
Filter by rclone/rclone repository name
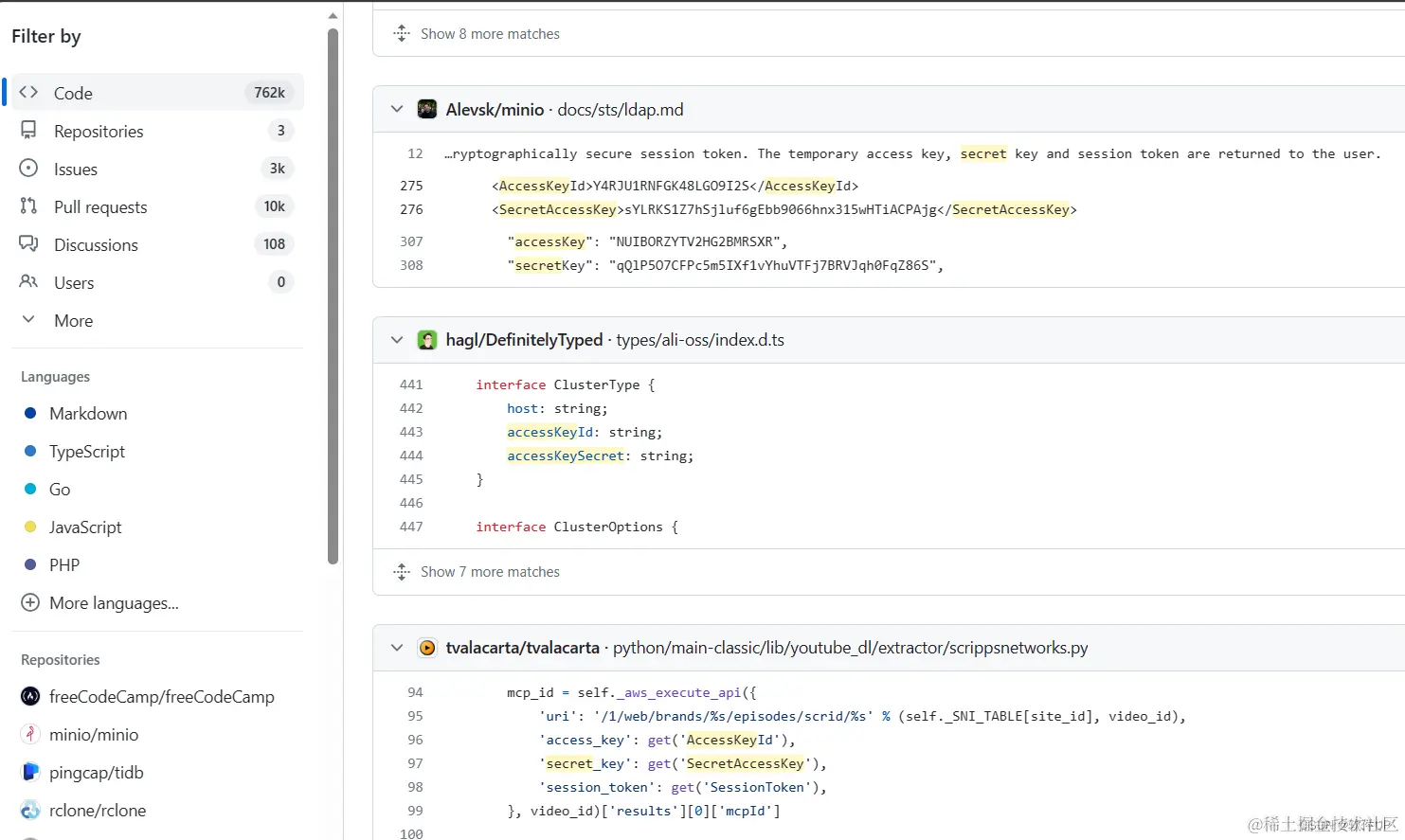pos(98,810)
